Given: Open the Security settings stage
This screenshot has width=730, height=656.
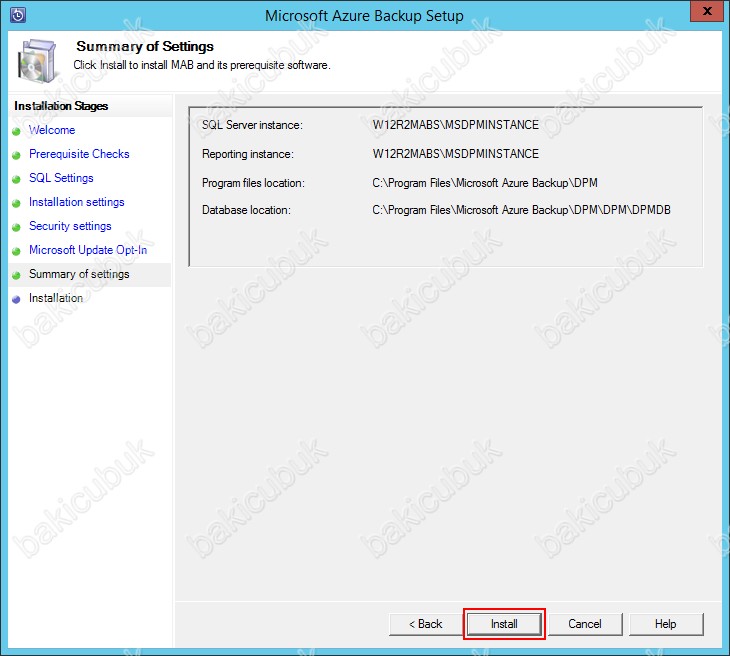Looking at the screenshot, I should 70,226.
